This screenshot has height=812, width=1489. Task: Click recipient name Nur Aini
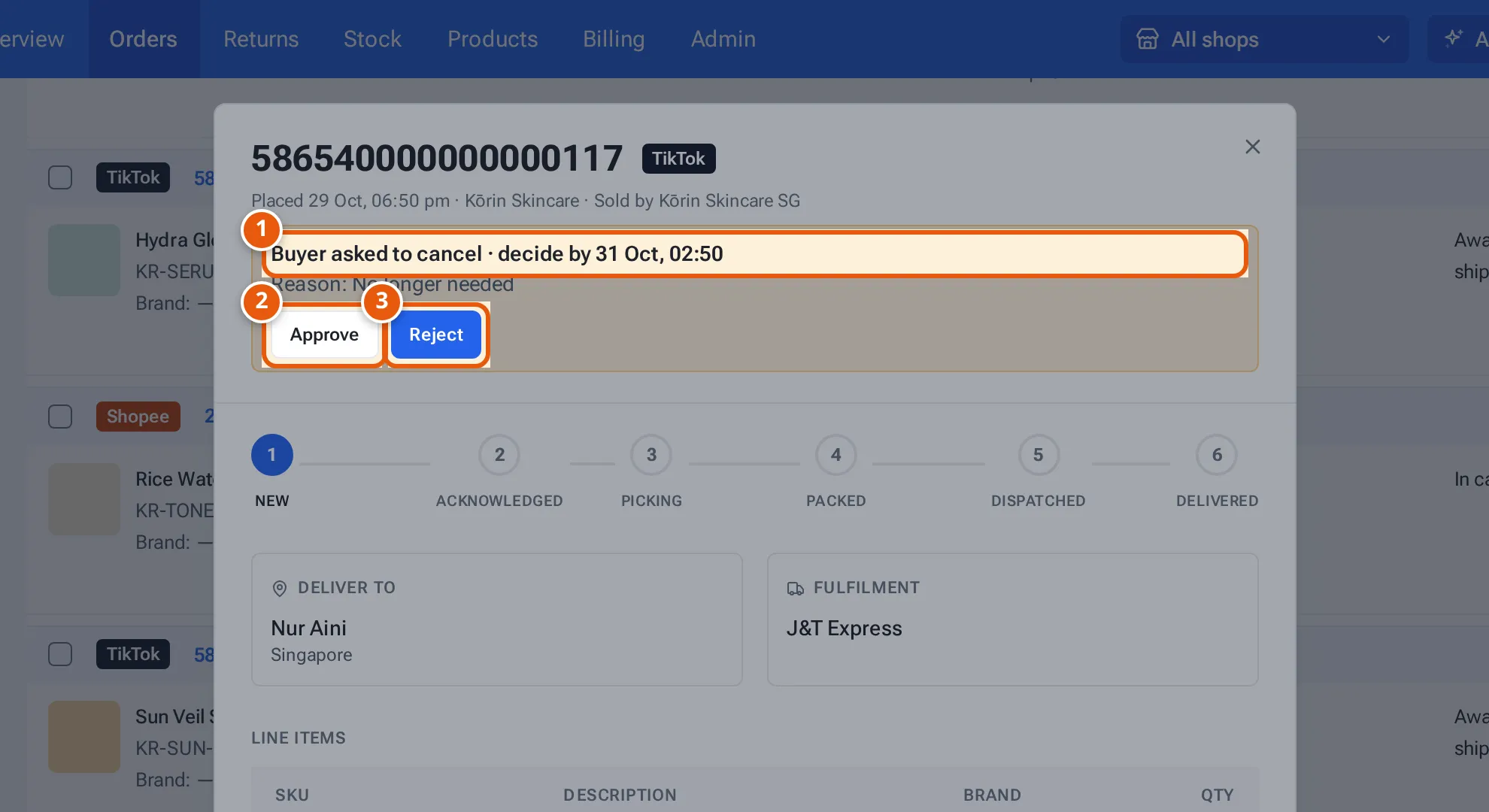coord(309,628)
